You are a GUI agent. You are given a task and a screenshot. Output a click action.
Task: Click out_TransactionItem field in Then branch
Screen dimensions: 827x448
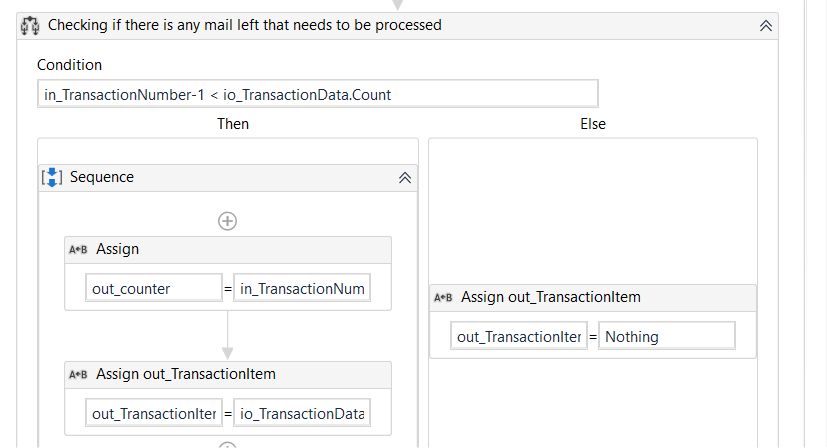tap(154, 413)
